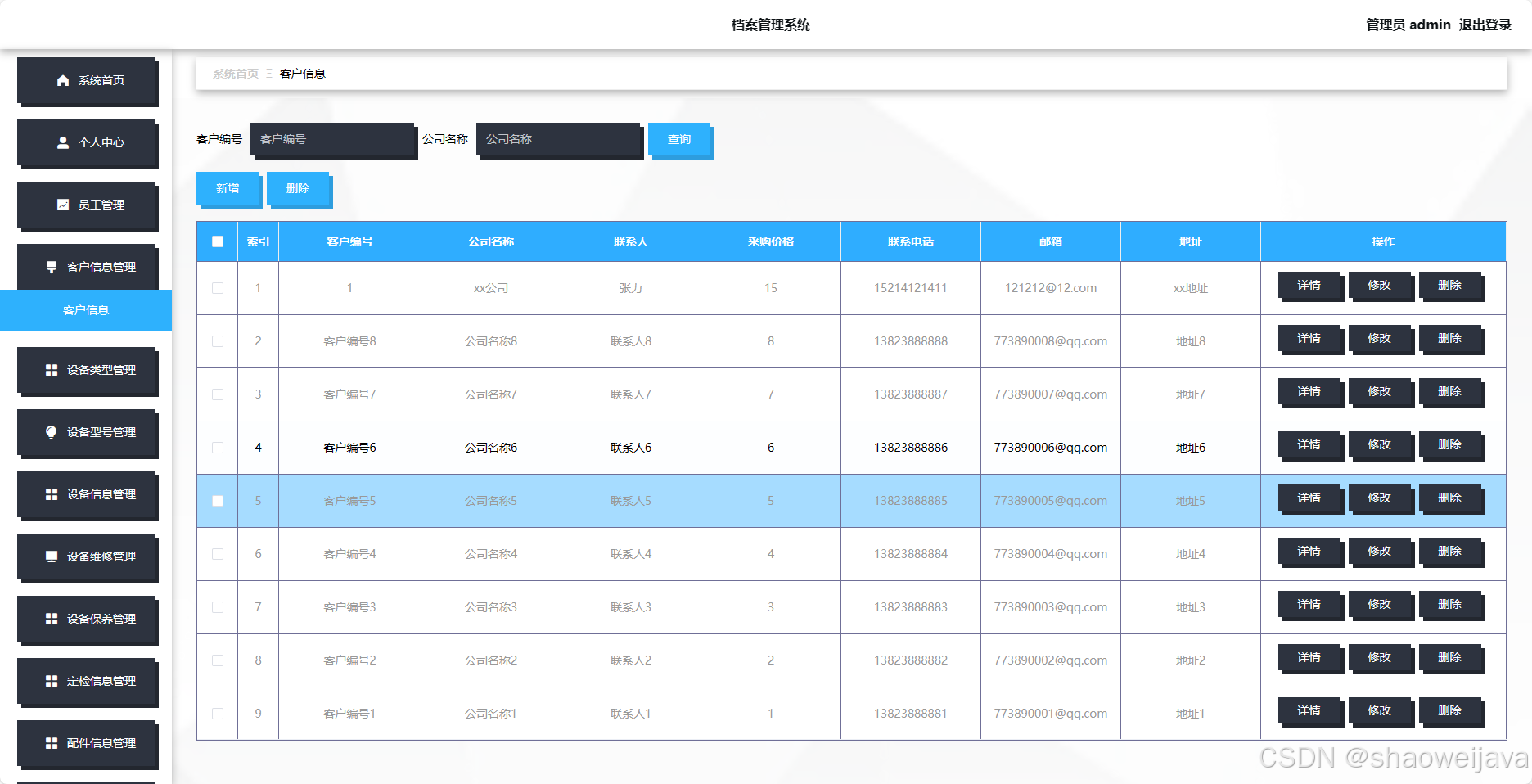Click the 采购价格 column header
The image size is (1532, 784).
(771, 241)
